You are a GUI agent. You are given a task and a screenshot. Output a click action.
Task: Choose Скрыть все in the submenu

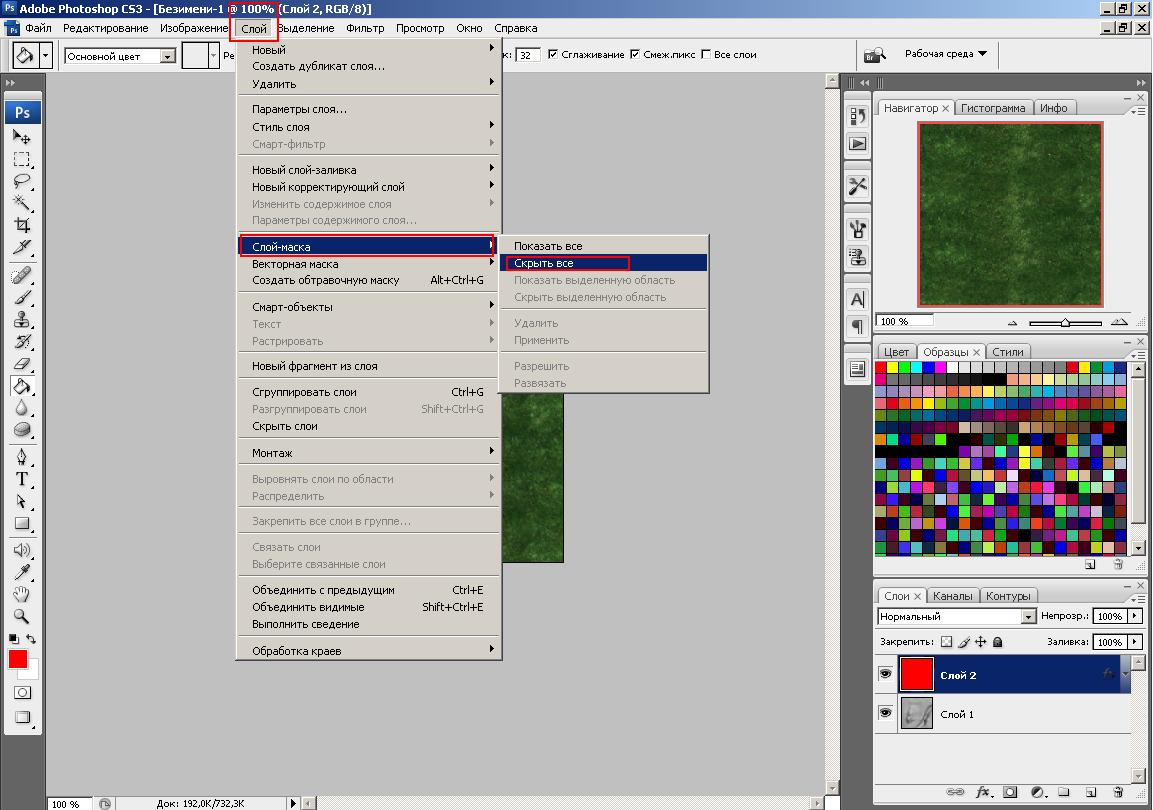[544, 263]
